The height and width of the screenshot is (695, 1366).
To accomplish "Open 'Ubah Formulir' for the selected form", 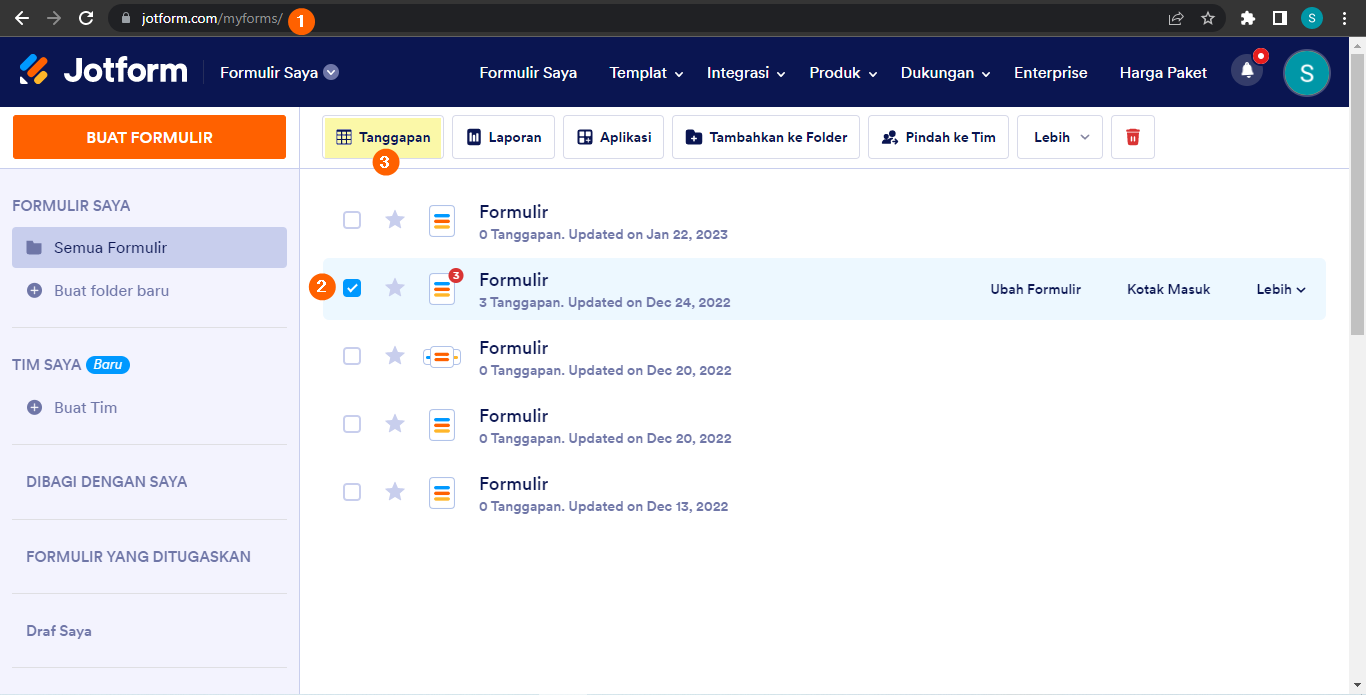I will (1036, 288).
